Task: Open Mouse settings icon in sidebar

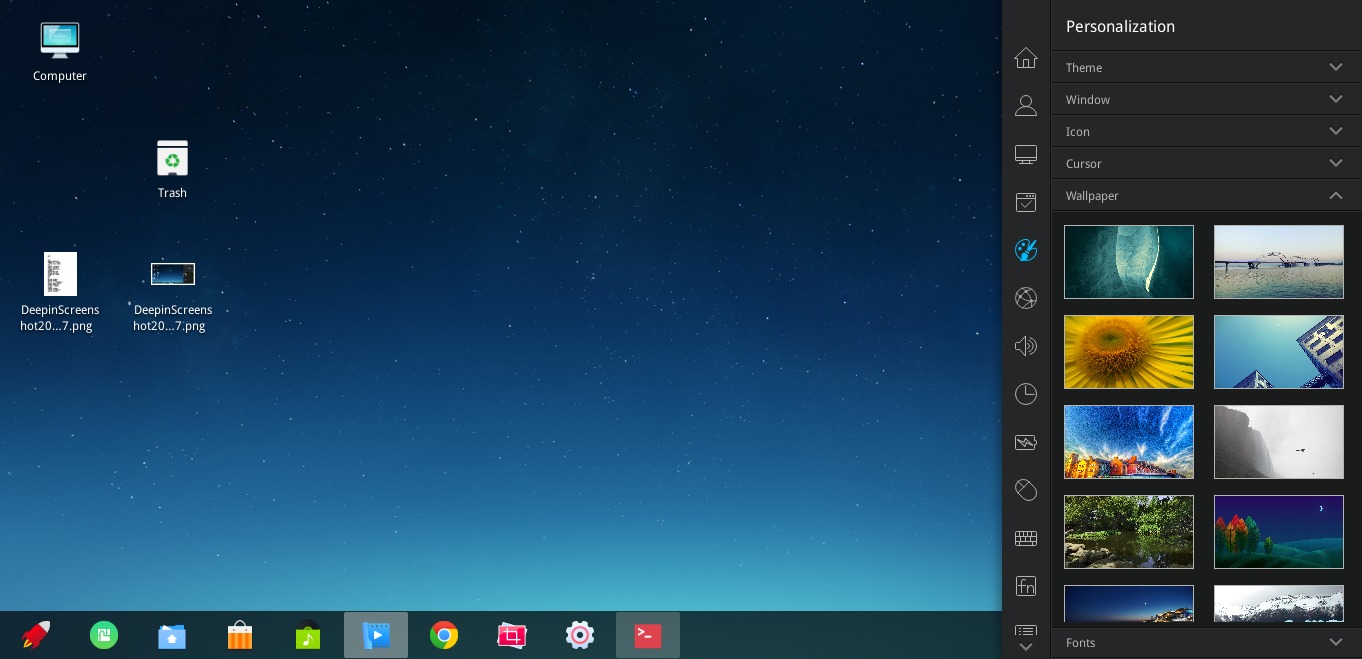Action: [1025, 490]
